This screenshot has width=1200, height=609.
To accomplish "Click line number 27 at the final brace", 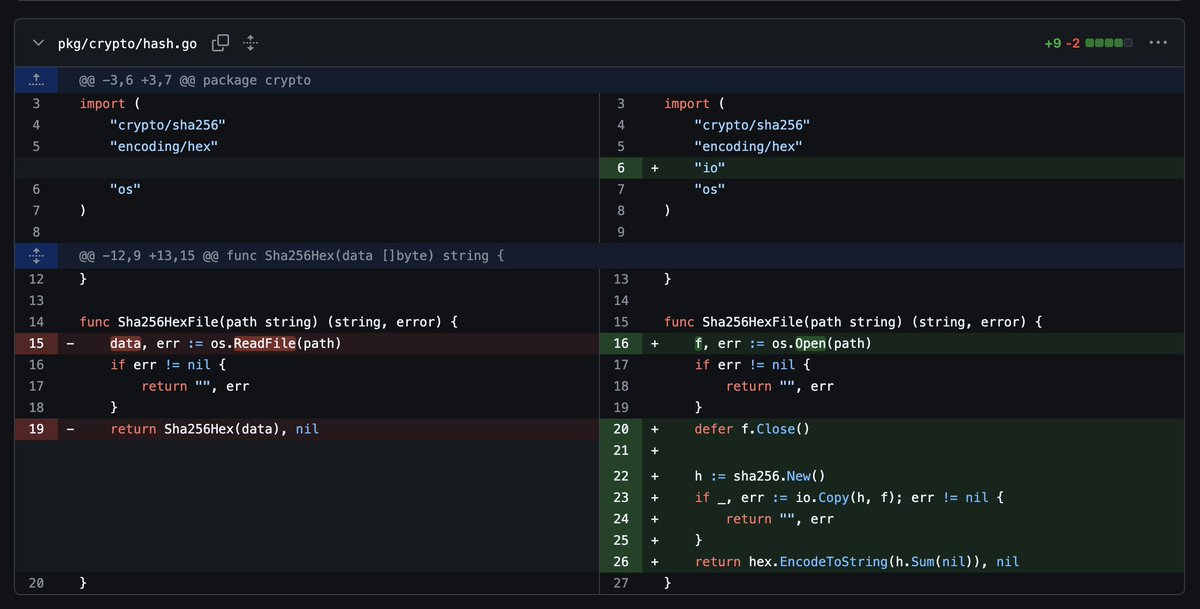I will click(x=621, y=583).
